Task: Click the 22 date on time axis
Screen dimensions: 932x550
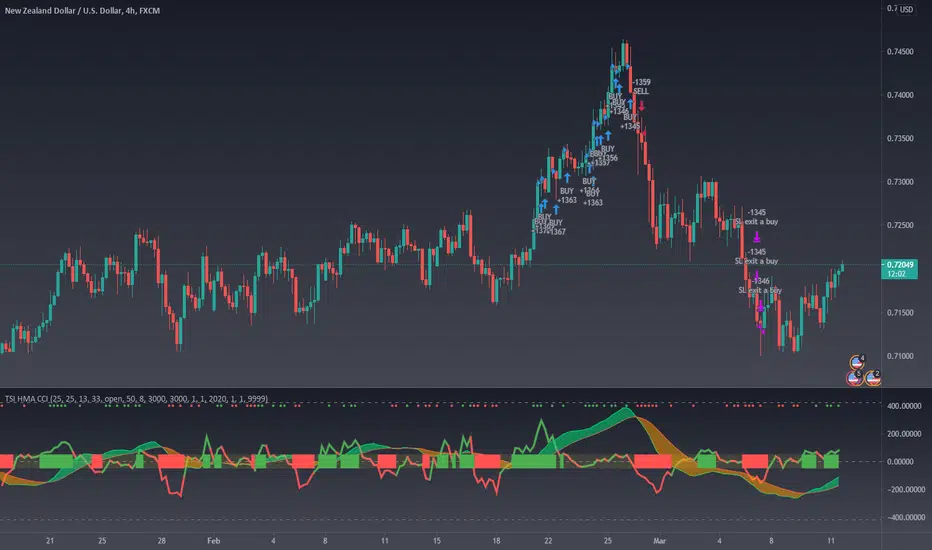Action: [548, 540]
